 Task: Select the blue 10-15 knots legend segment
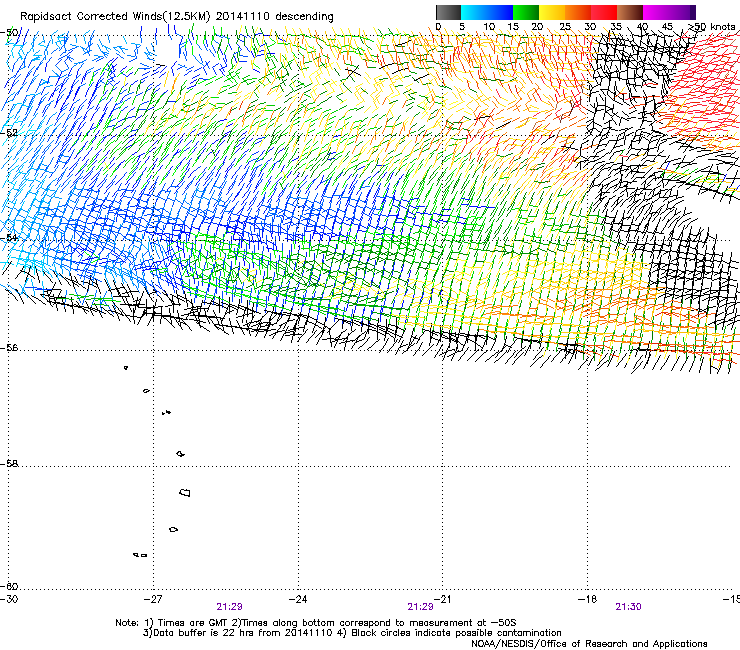pyautogui.click(x=500, y=12)
